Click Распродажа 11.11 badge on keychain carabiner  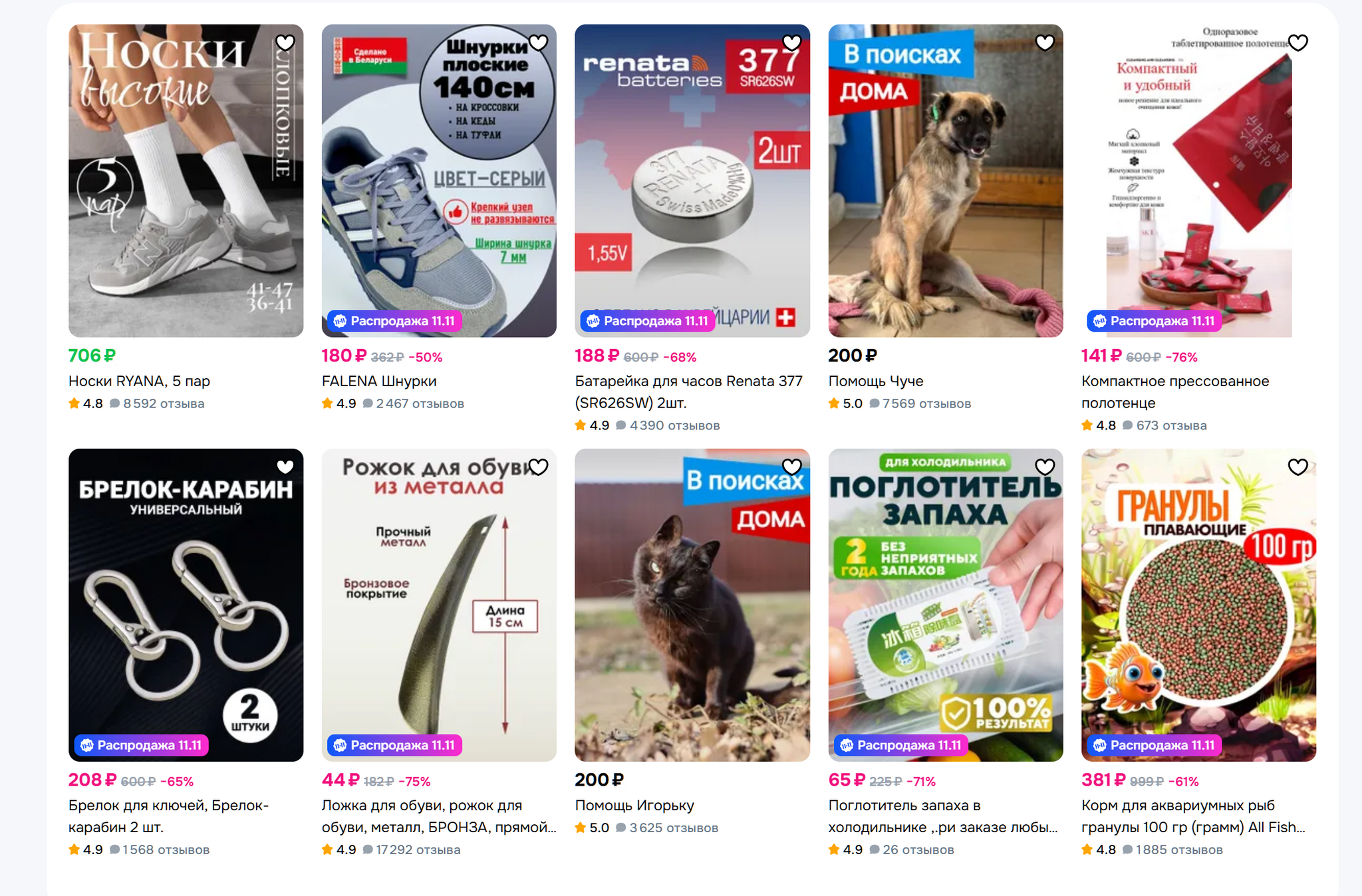pyautogui.click(x=141, y=745)
